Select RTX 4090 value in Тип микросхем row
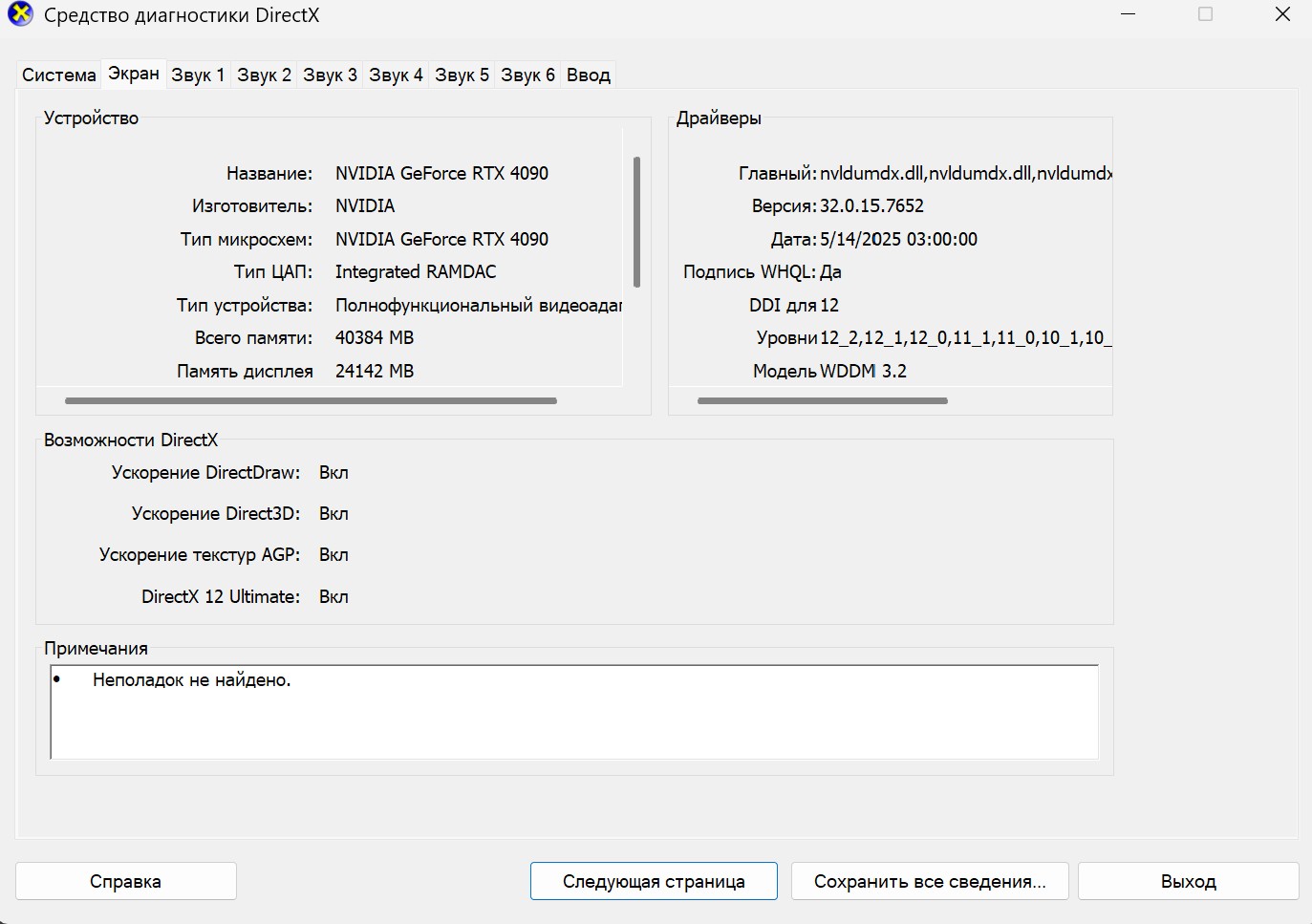Screen dimensions: 1312x924 (x=441, y=239)
